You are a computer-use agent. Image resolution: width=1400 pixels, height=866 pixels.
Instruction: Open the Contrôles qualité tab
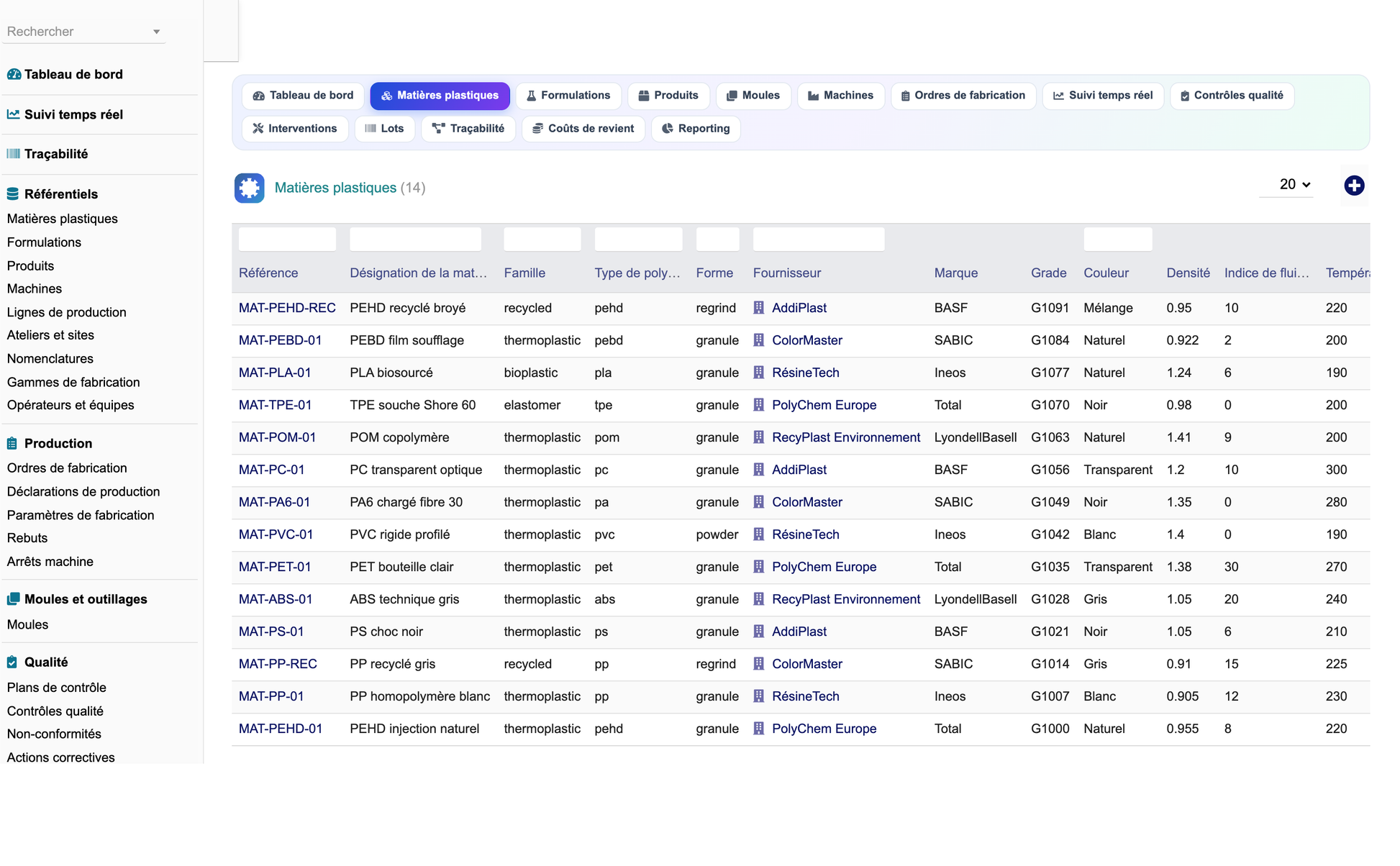point(1232,96)
